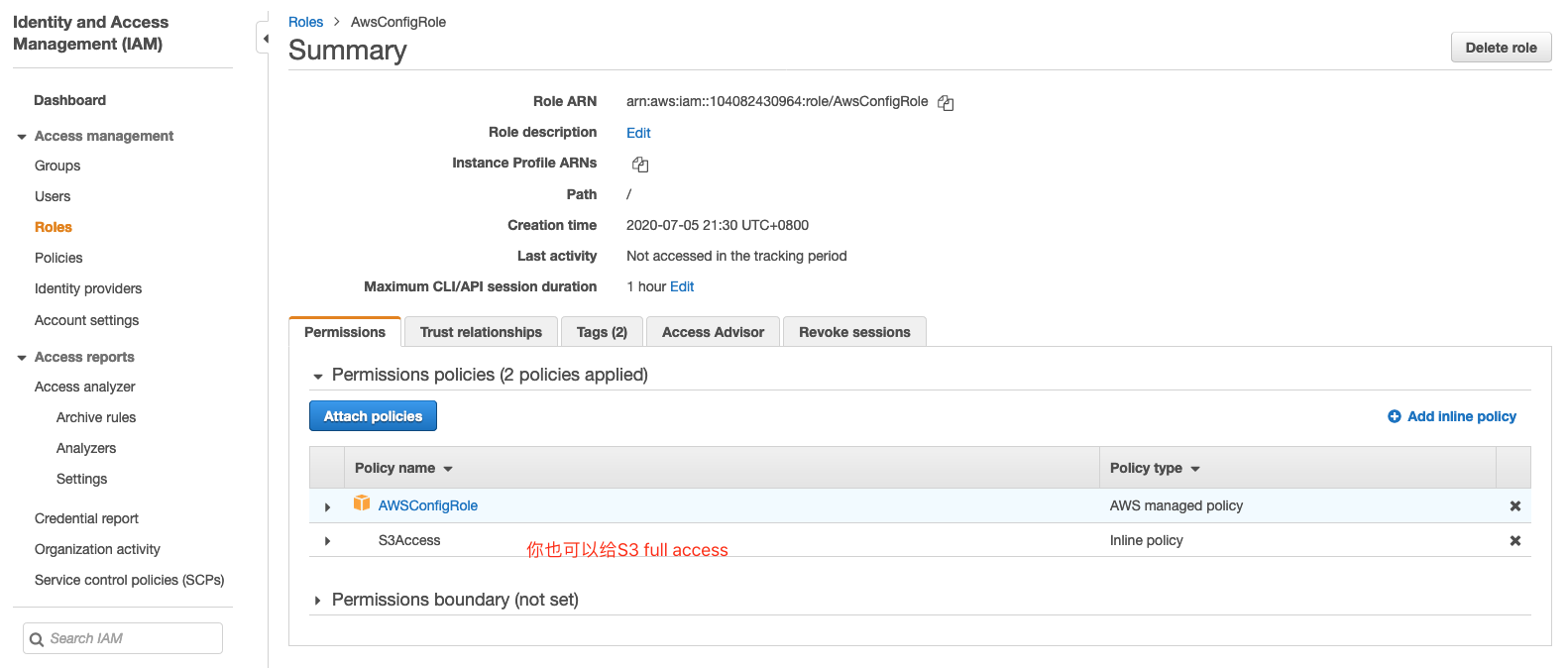Click the Add inline policy link
The width and height of the screenshot is (1568, 668).
(1462, 416)
